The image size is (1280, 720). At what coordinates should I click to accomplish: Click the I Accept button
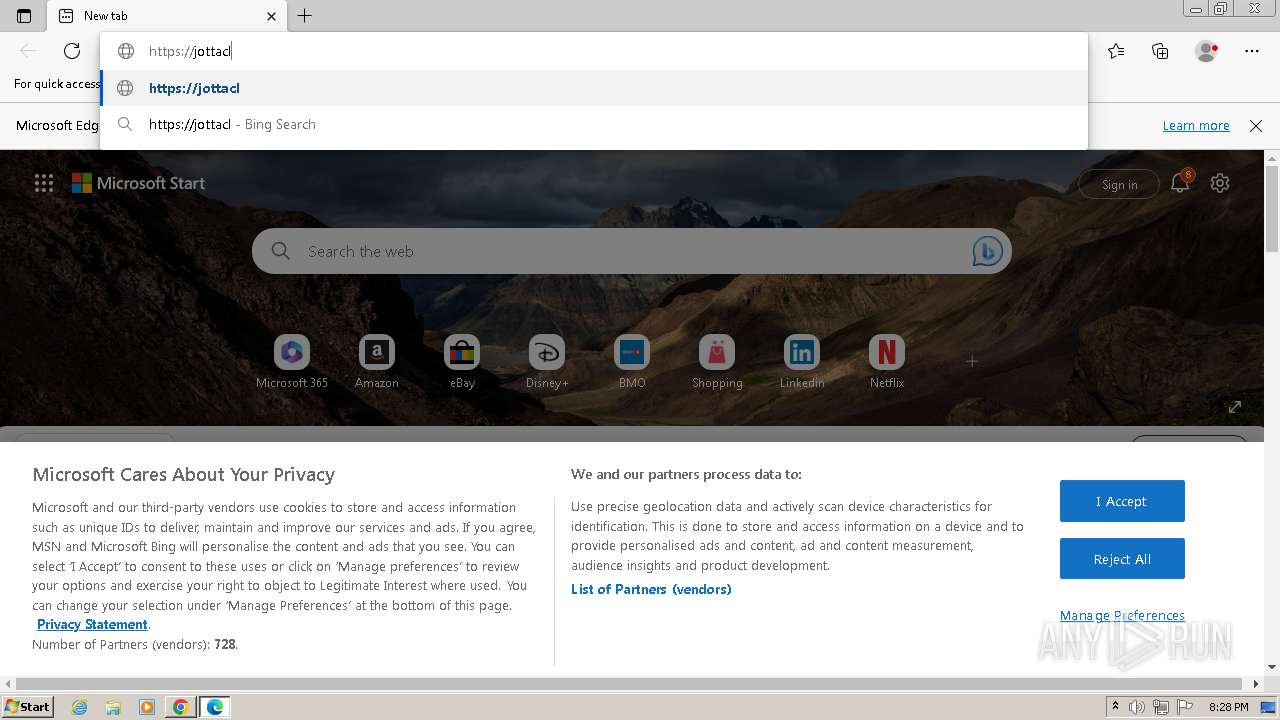(x=1122, y=501)
